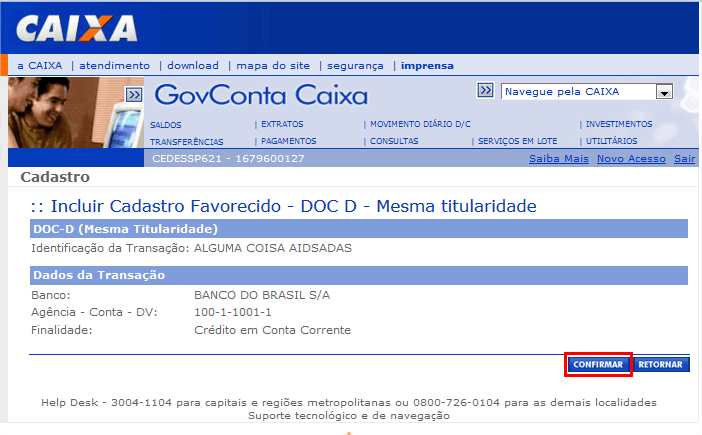
Task: Click the Saiba Mais link
Action: tap(559, 158)
